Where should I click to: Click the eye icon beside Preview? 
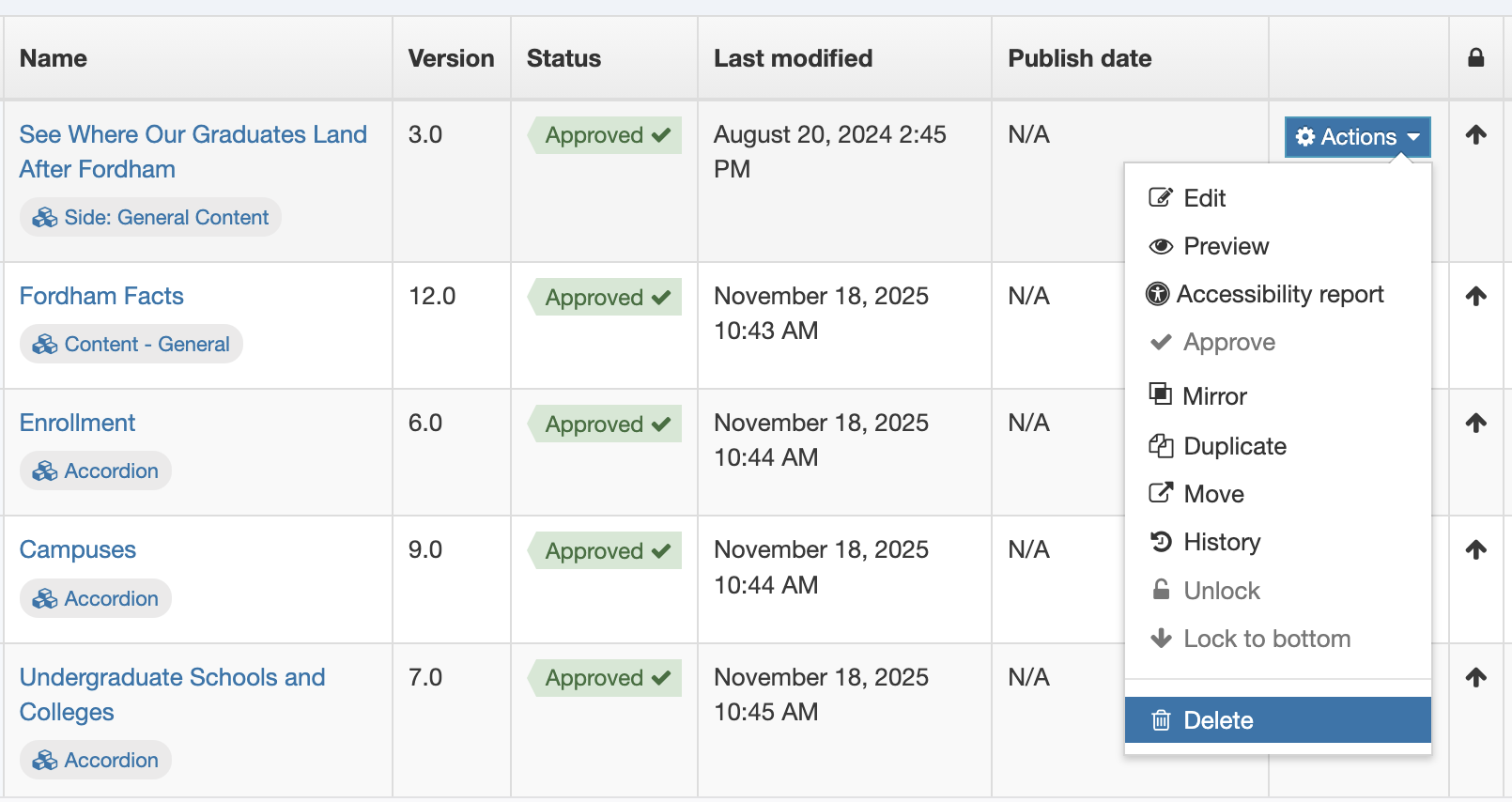1161,246
